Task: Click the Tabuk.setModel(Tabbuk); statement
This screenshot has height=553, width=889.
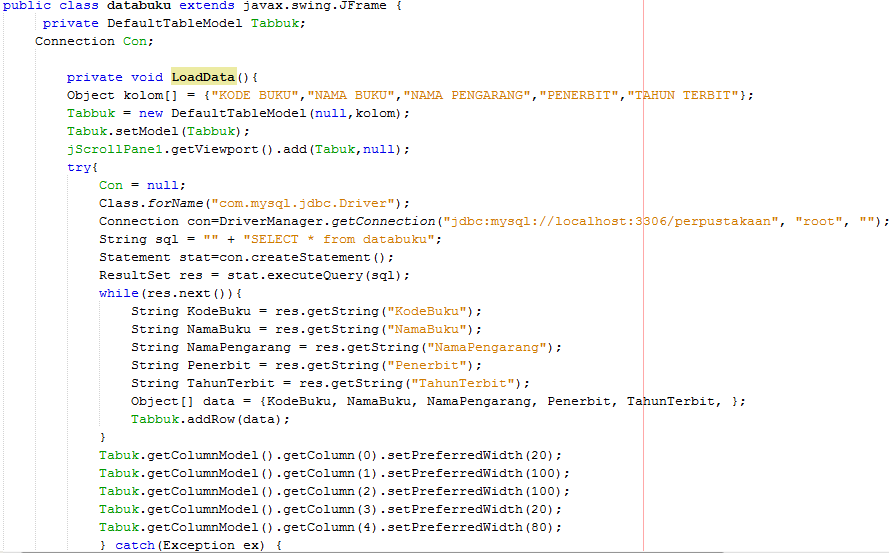Action: pos(158,132)
